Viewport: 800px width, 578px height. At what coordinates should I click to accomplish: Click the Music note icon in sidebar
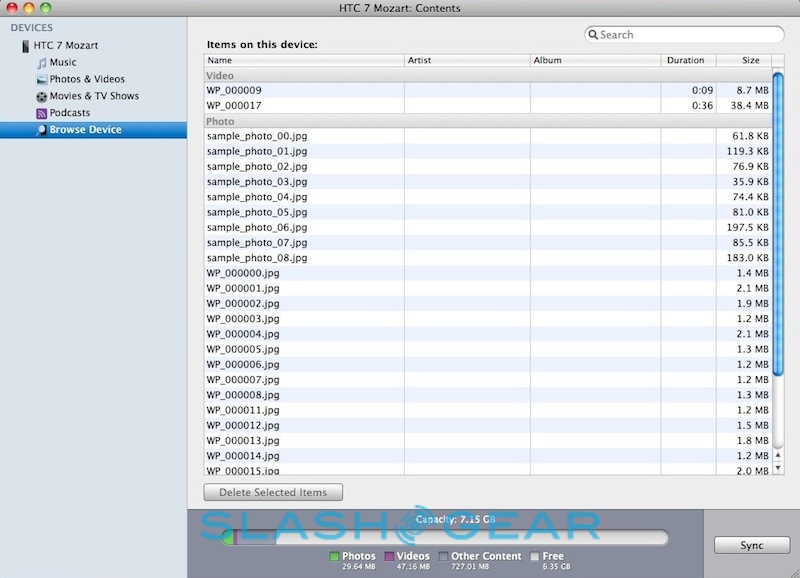coord(41,63)
